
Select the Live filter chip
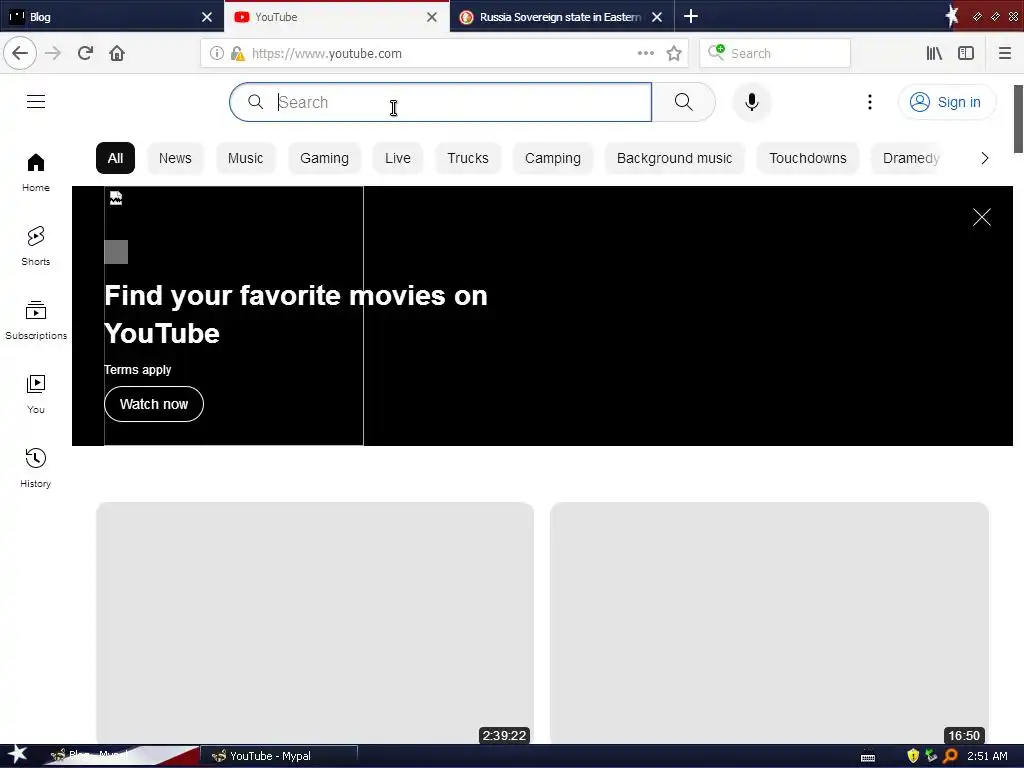(398, 158)
